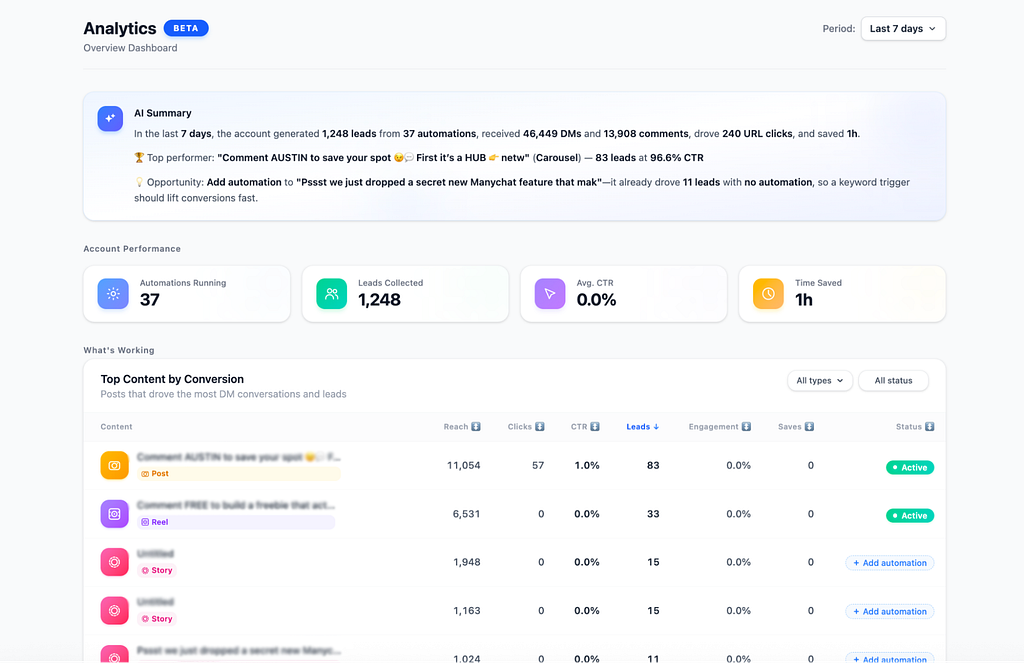Sort by the Engagement column header
1024x663 pixels.
click(720, 427)
